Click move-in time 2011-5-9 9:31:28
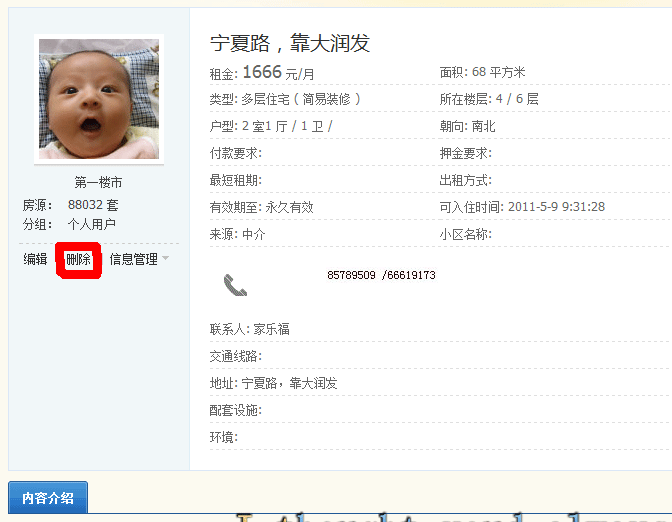Screen dimensions: 672x522 (556, 207)
